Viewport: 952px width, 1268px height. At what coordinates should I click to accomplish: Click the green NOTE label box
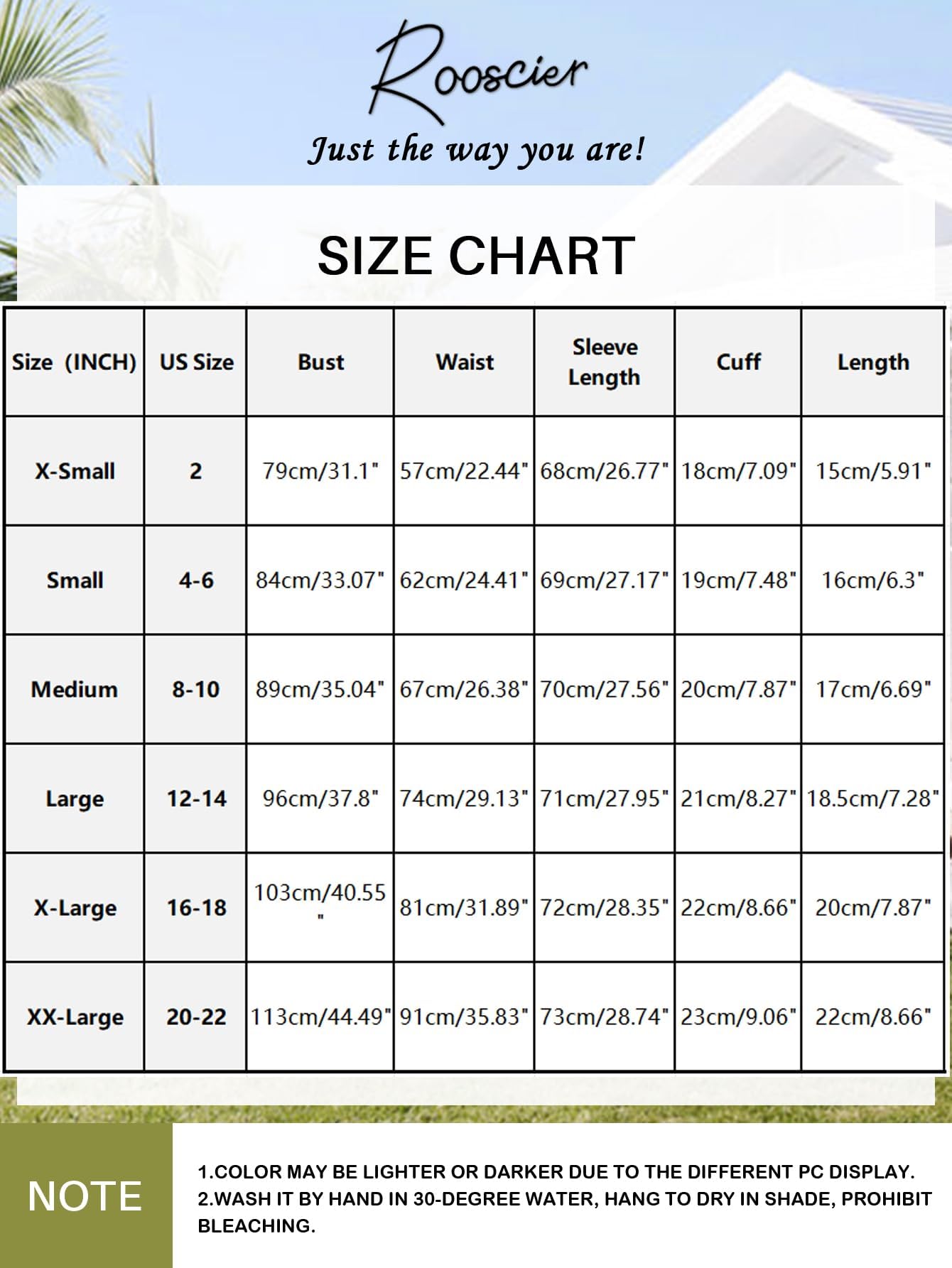pos(86,1196)
